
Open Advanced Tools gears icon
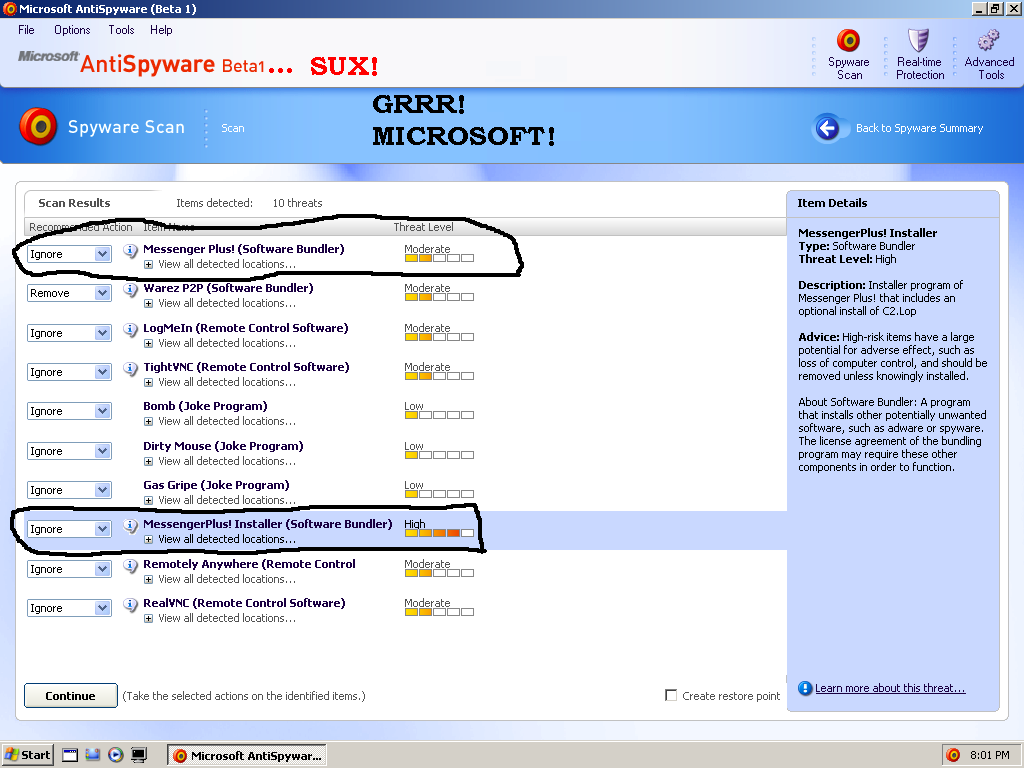click(x=989, y=42)
